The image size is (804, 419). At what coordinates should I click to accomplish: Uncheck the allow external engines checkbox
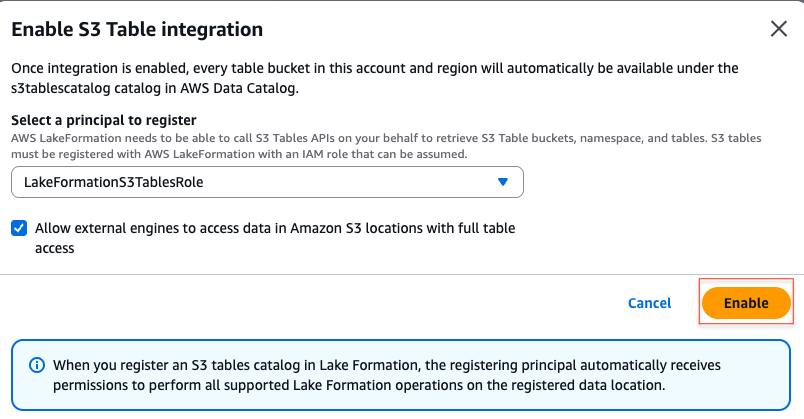tap(19, 228)
